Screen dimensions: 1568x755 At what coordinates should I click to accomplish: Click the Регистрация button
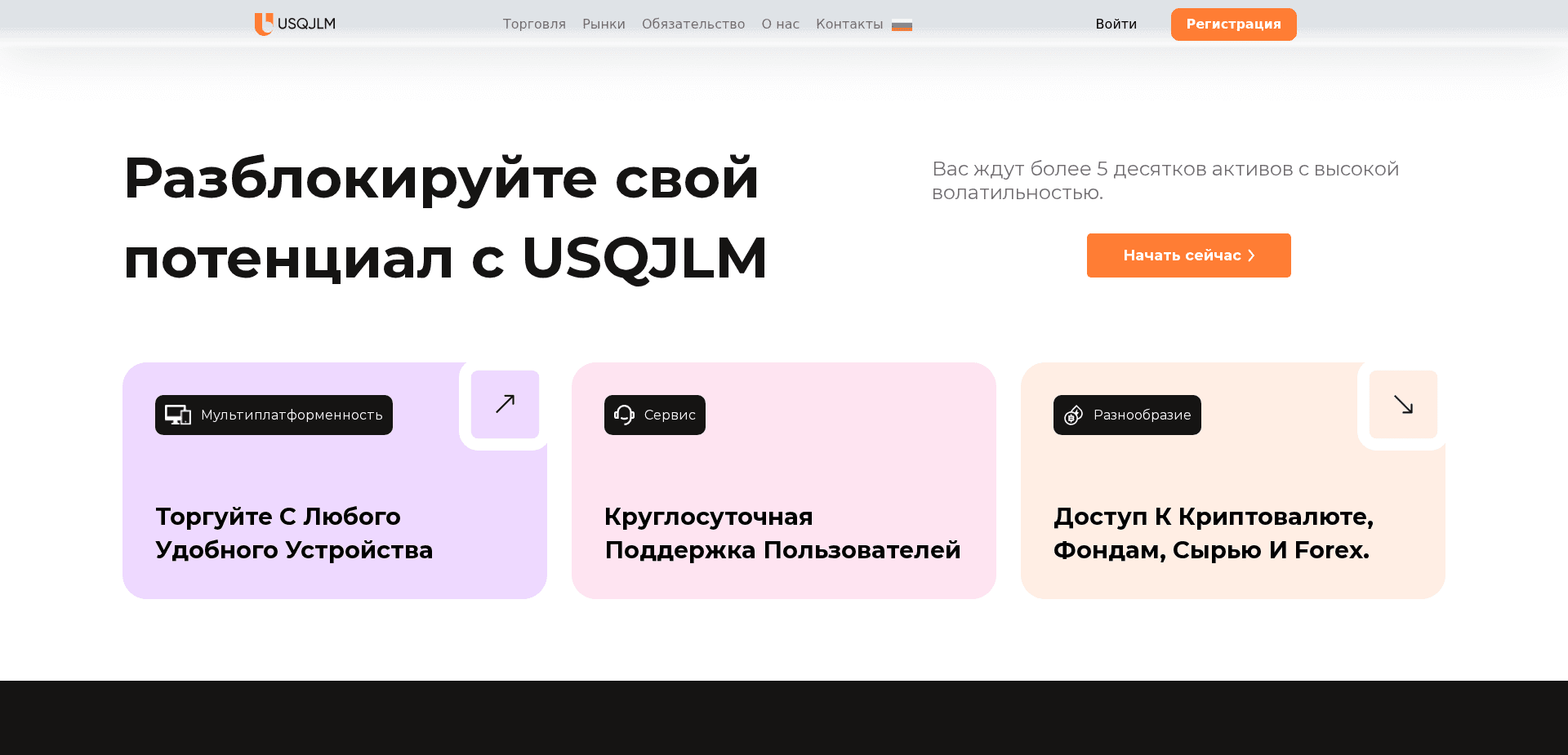pos(1233,24)
